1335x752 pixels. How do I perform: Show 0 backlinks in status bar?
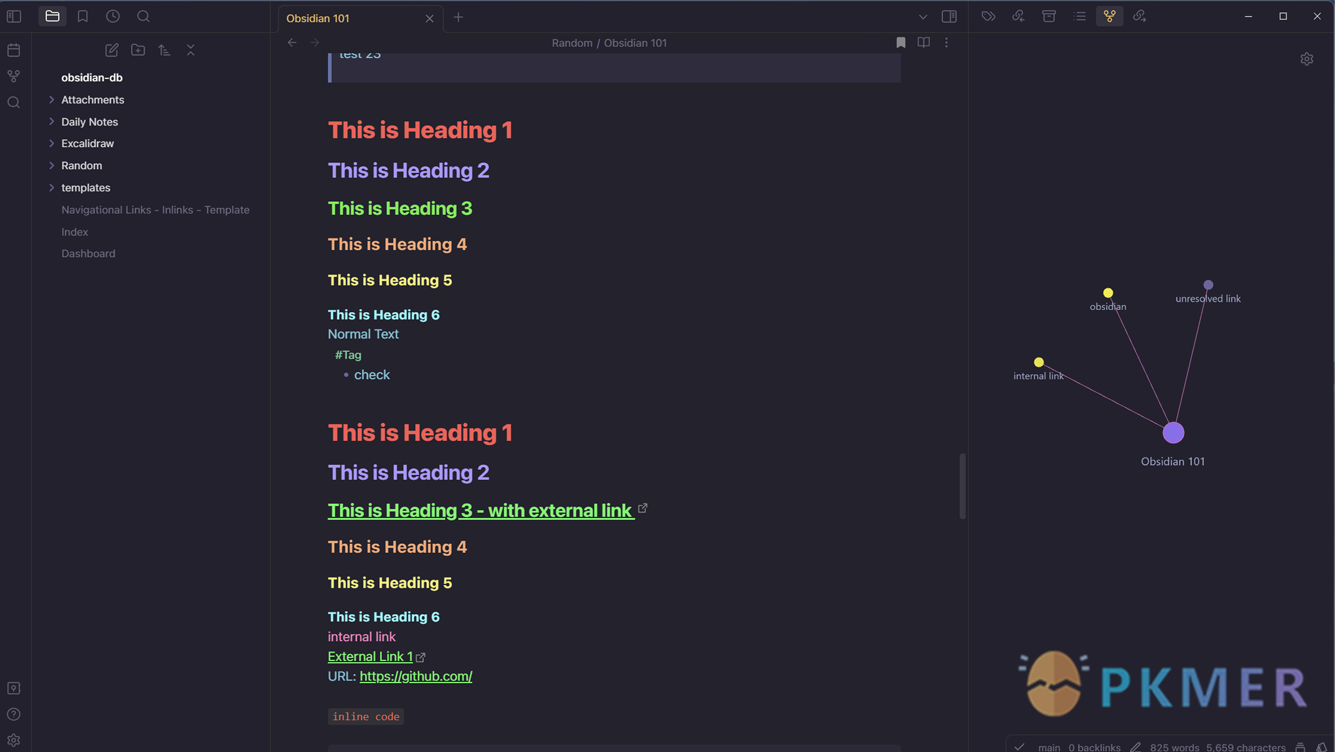pyautogui.click(x=1094, y=746)
